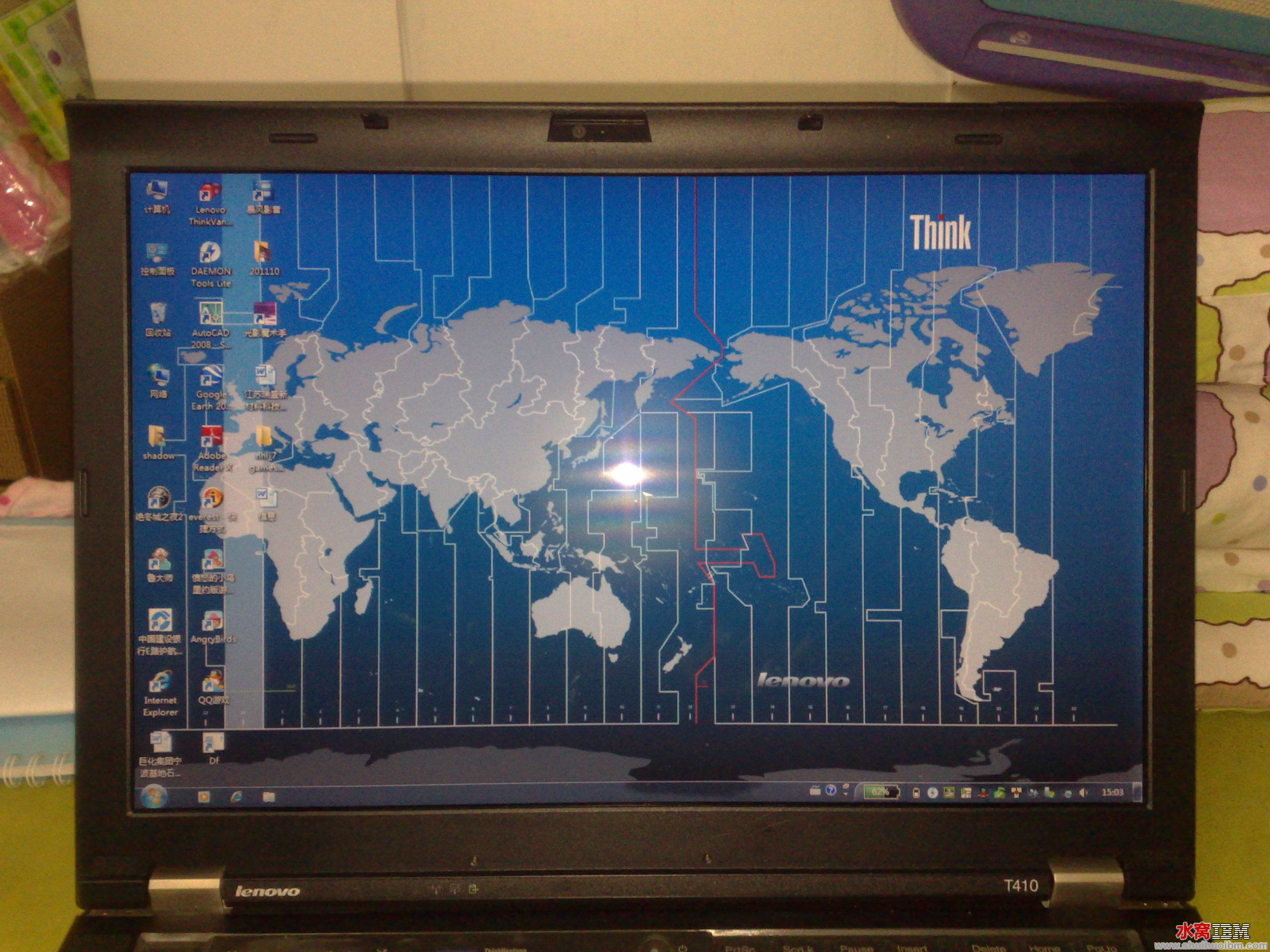Launch the AutoCAD 2008 shortcut
Screen dimensions: 1270x952
point(211,325)
